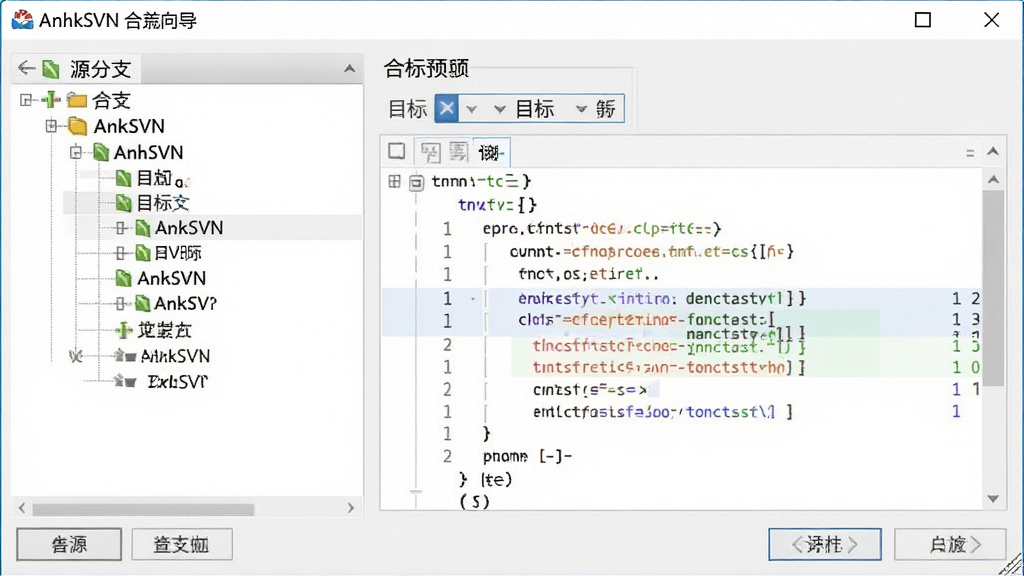Click the second icon in the code toolbar

point(430,152)
